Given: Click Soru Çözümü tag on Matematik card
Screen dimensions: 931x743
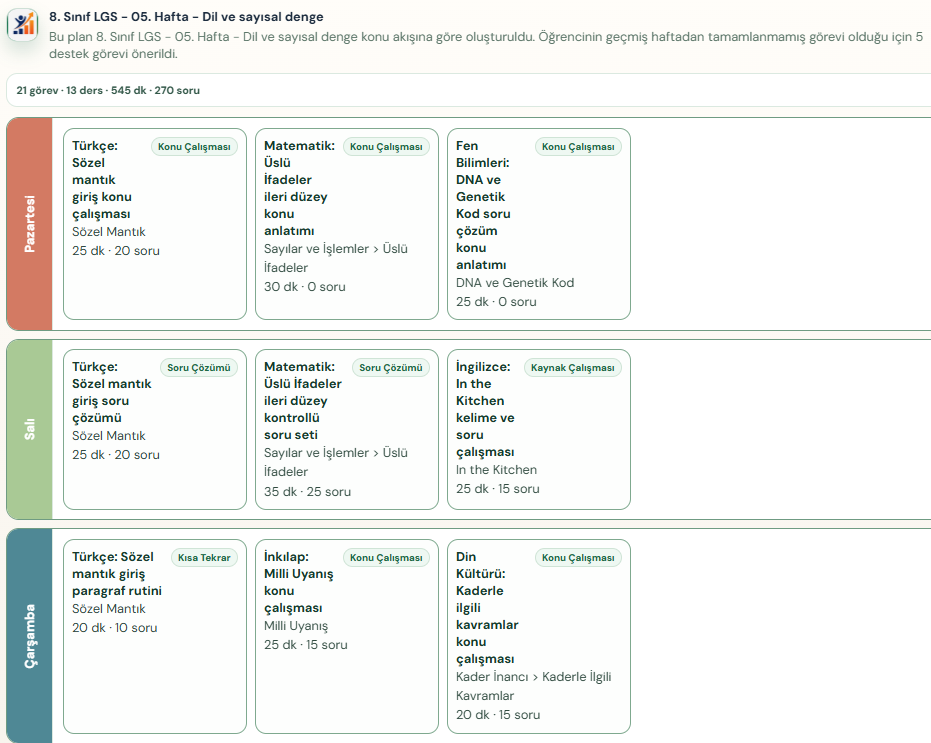Looking at the screenshot, I should click(x=391, y=368).
